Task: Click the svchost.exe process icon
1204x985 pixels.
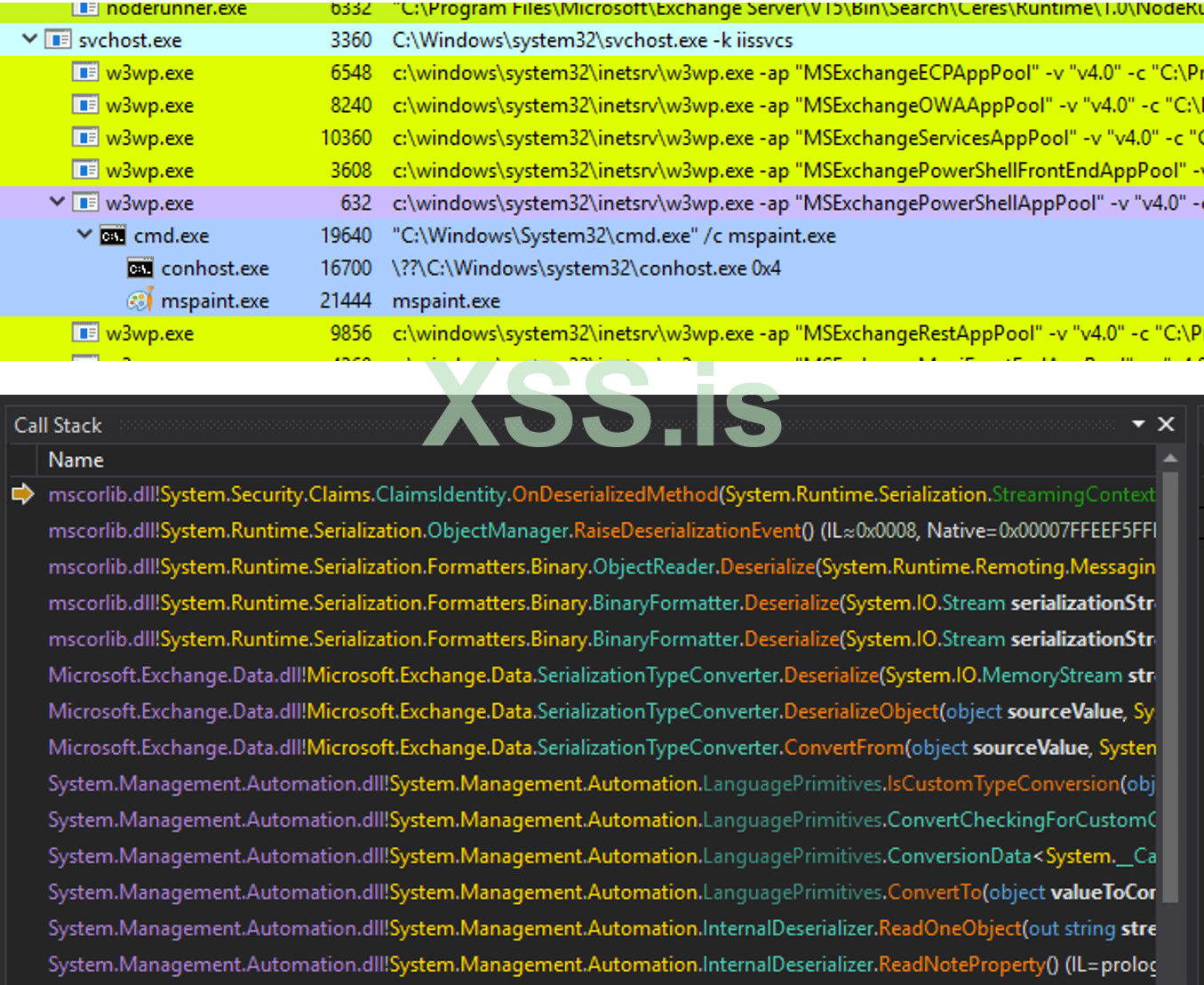Action: 59,39
